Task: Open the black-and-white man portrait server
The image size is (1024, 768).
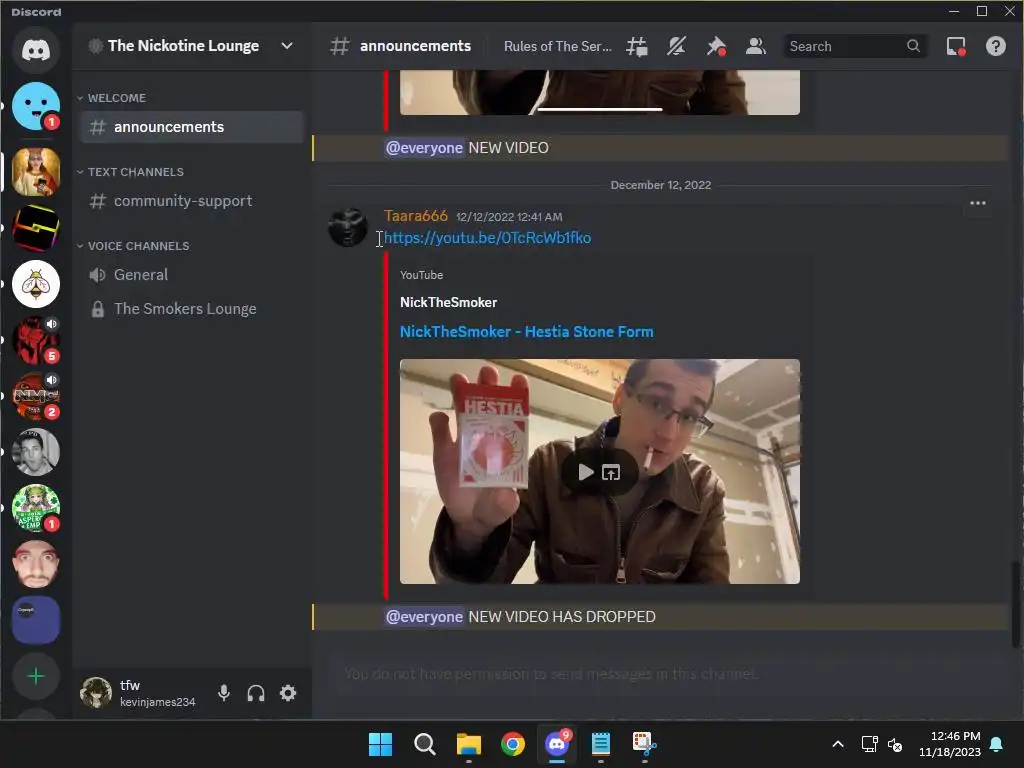Action: click(x=36, y=452)
